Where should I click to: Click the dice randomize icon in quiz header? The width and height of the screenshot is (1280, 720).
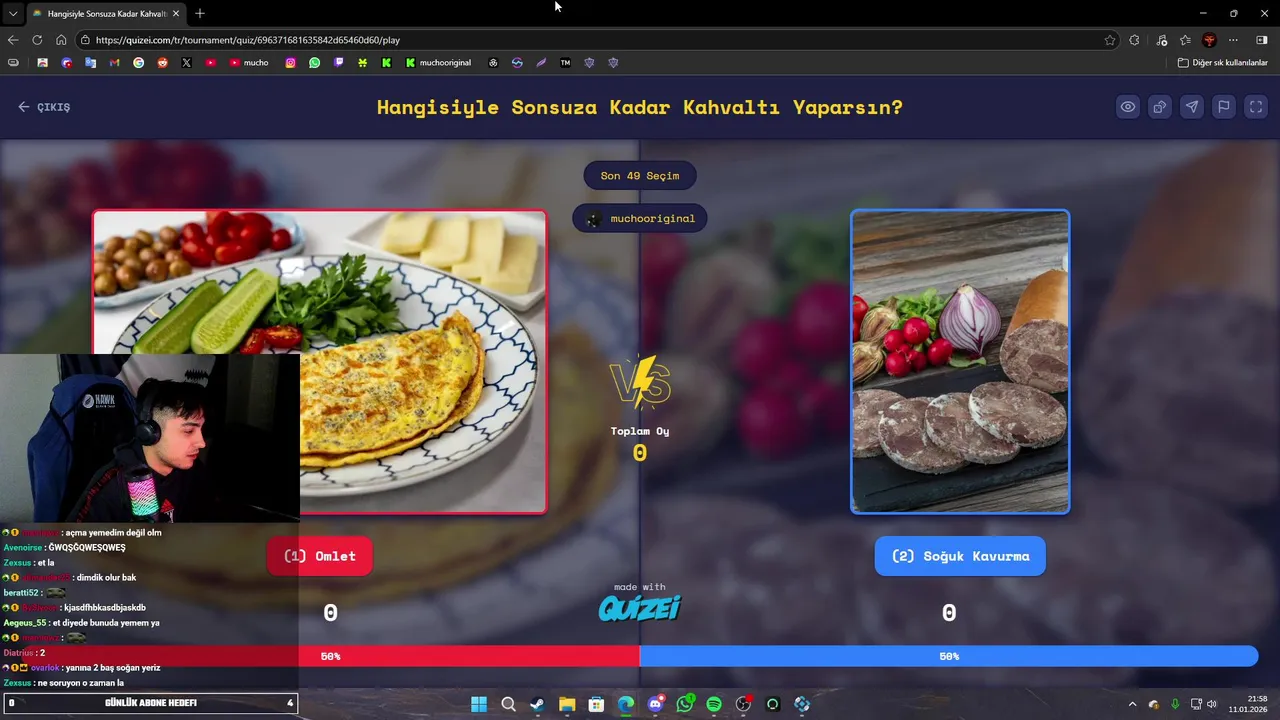pos(1160,107)
